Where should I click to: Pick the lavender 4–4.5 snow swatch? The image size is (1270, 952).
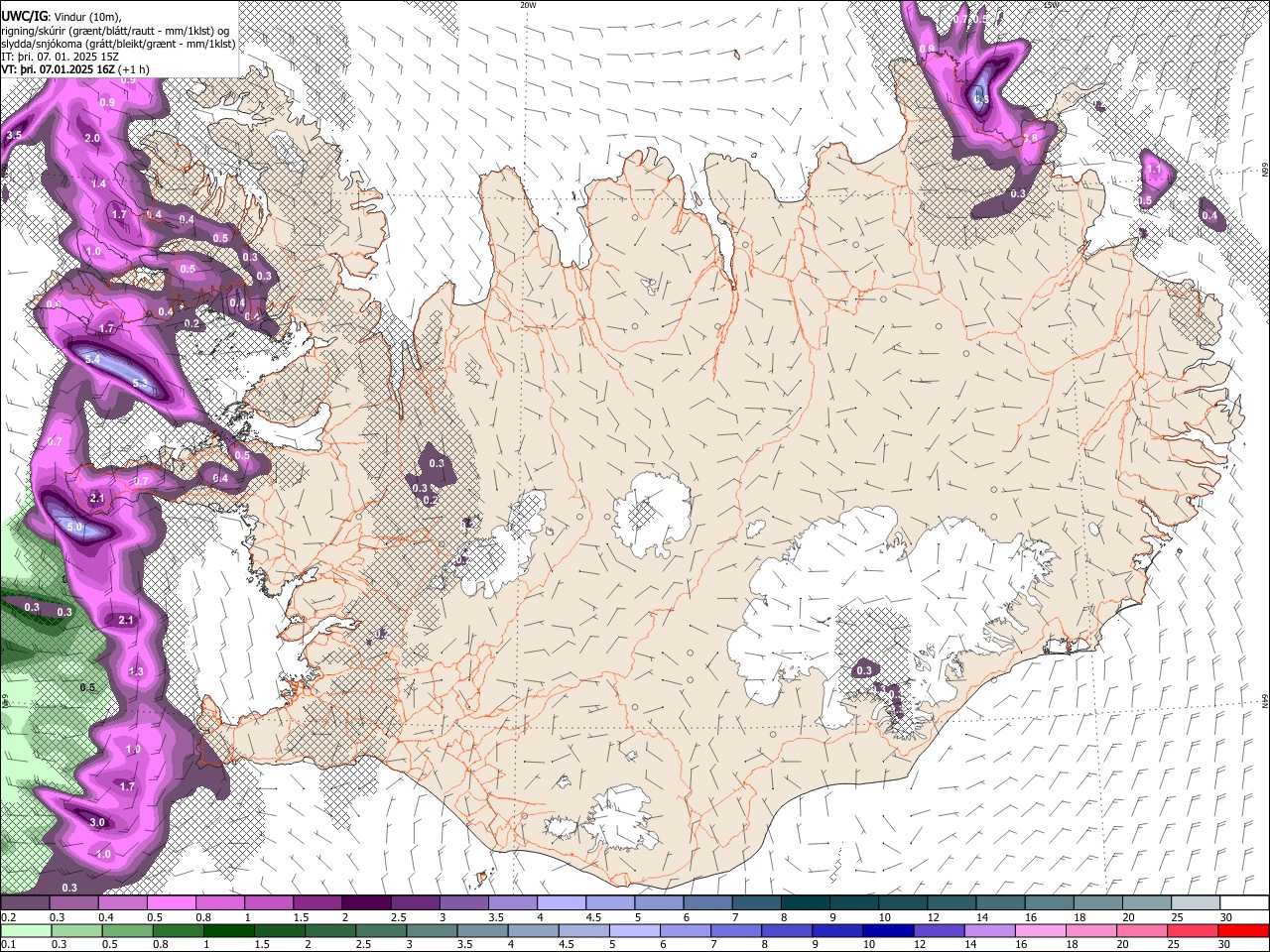coord(561,903)
